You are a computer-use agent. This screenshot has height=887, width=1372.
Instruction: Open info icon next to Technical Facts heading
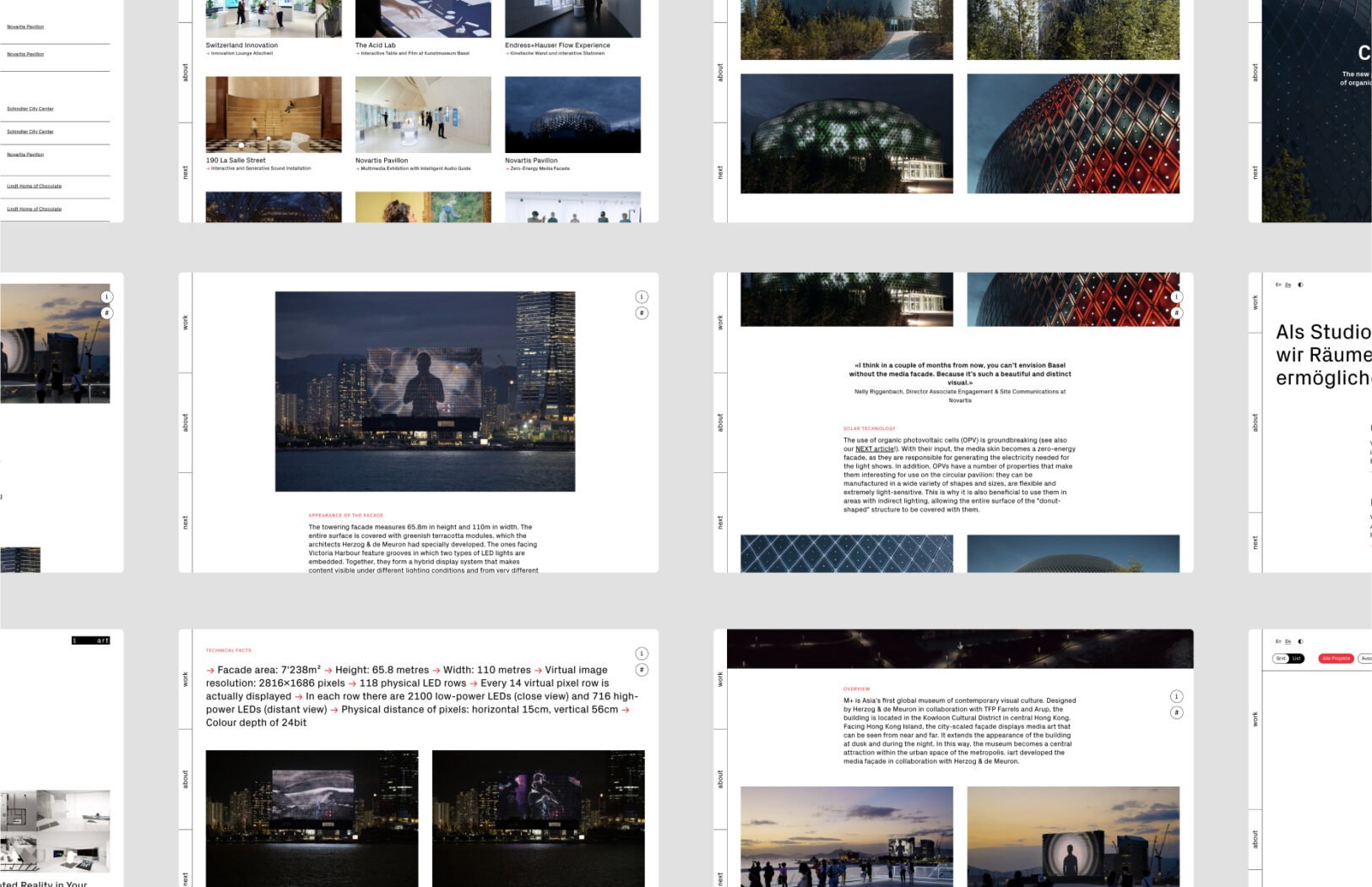point(642,653)
